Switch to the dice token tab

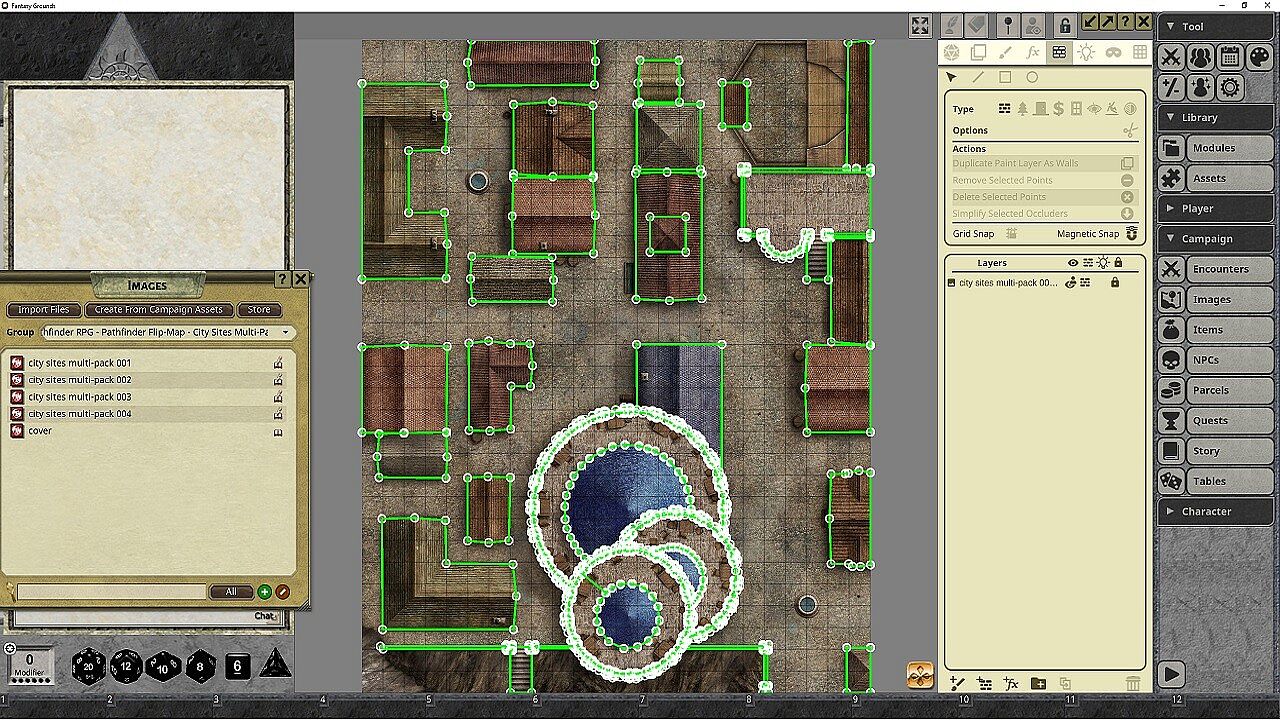click(952, 52)
